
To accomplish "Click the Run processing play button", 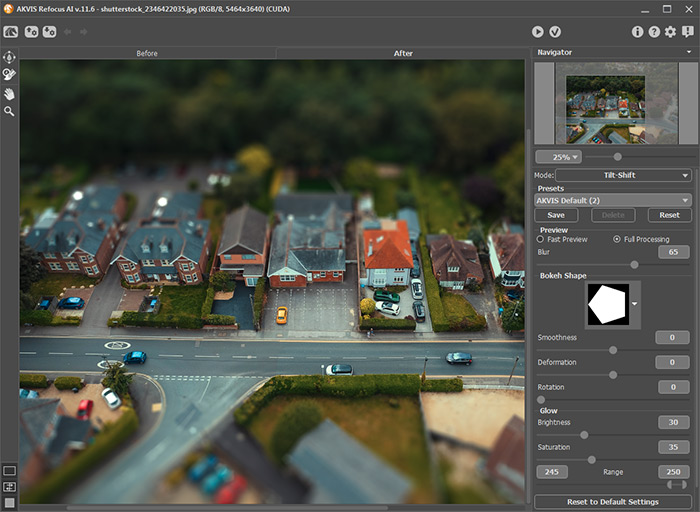I will click(x=538, y=32).
